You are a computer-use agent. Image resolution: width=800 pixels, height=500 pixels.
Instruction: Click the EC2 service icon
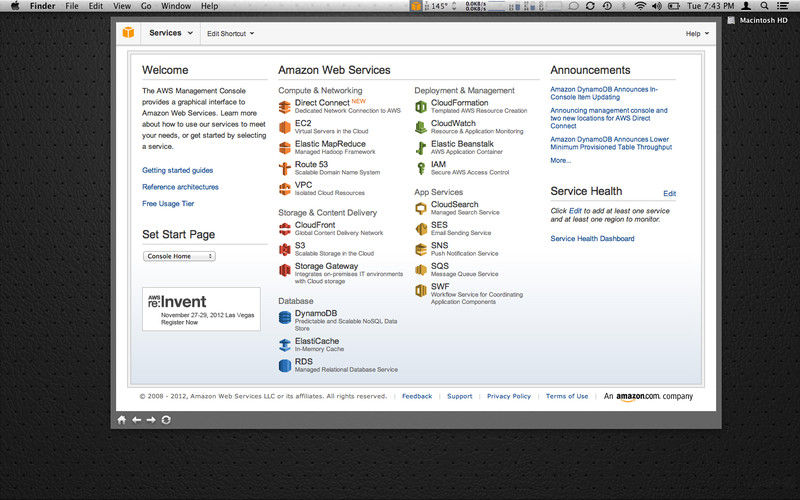[285, 127]
